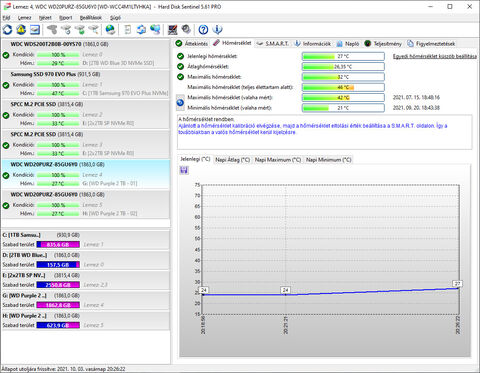Click the blue question mark Help icon
Image resolution: width=480 pixels, height=373 pixels.
tap(203, 30)
